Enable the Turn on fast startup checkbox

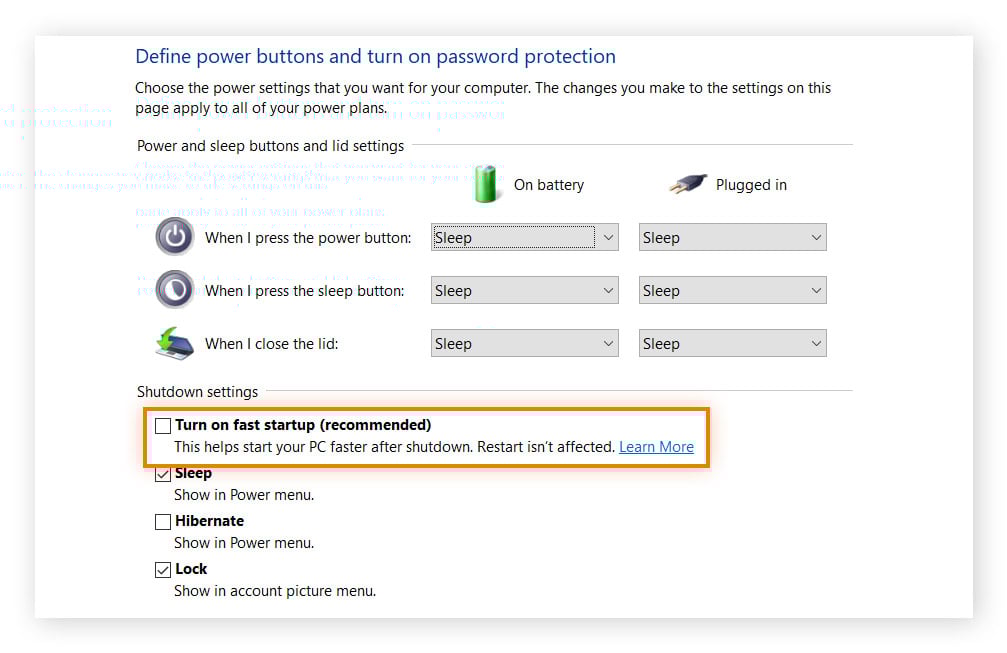[x=163, y=426]
